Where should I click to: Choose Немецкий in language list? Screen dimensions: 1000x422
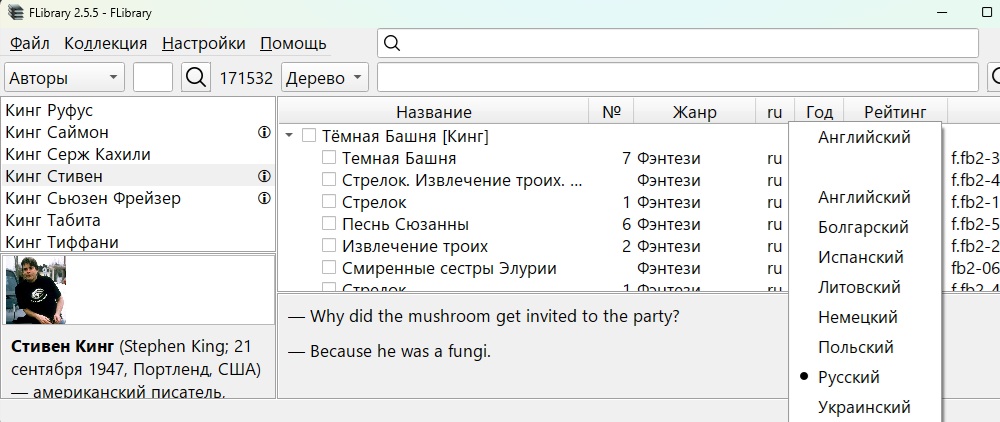(858, 317)
